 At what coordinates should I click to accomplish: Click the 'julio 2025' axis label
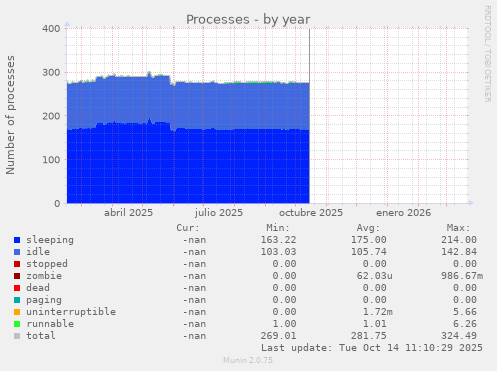coord(219,213)
